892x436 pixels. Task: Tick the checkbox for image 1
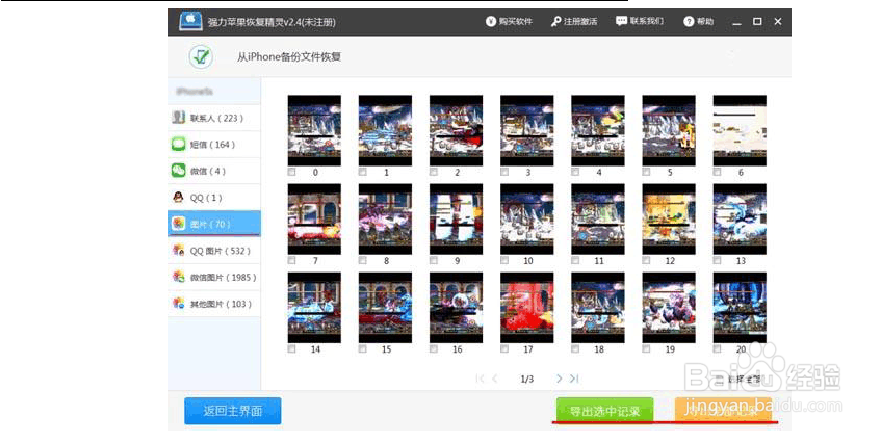362,172
